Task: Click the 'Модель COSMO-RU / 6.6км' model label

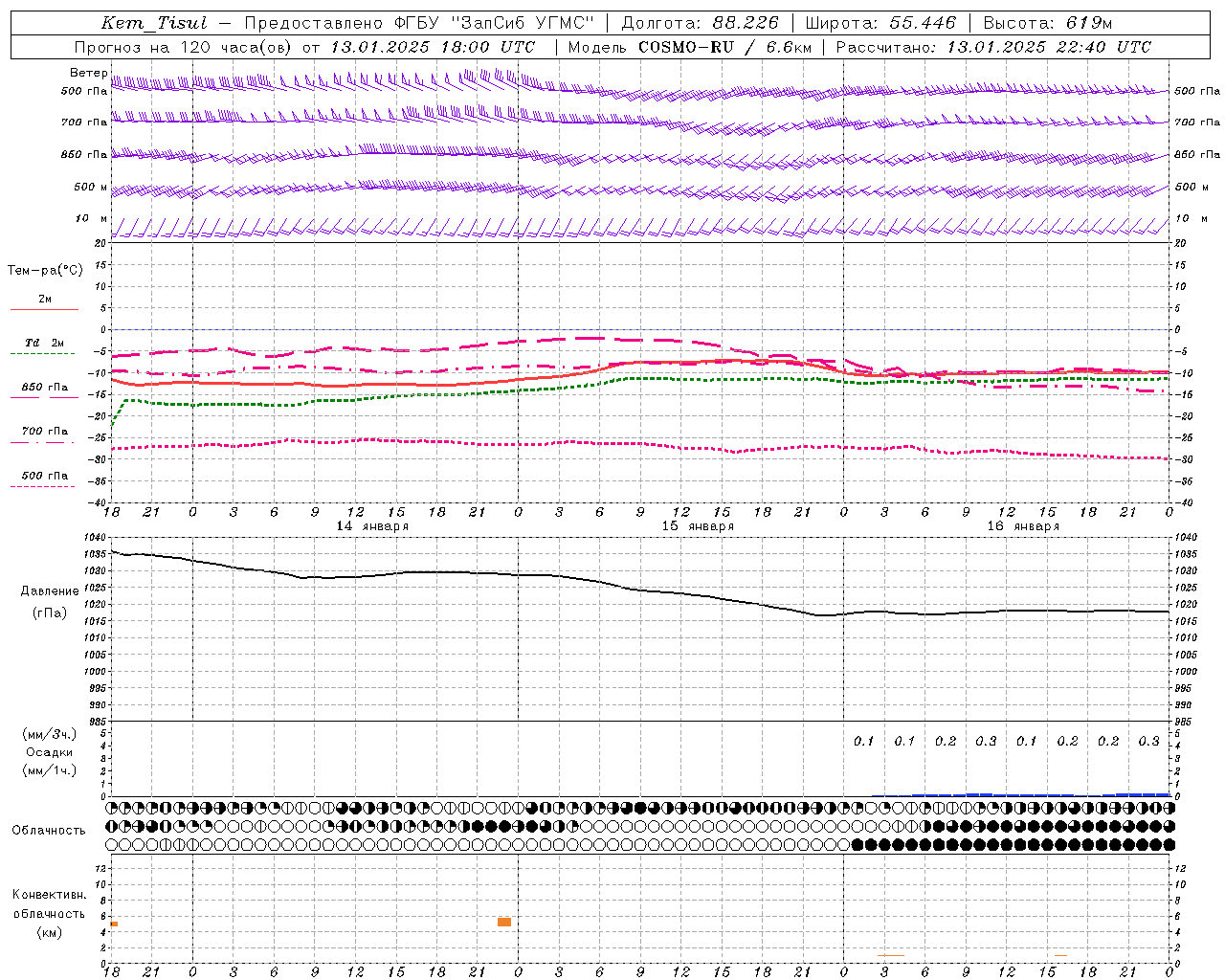Action: pos(689,47)
